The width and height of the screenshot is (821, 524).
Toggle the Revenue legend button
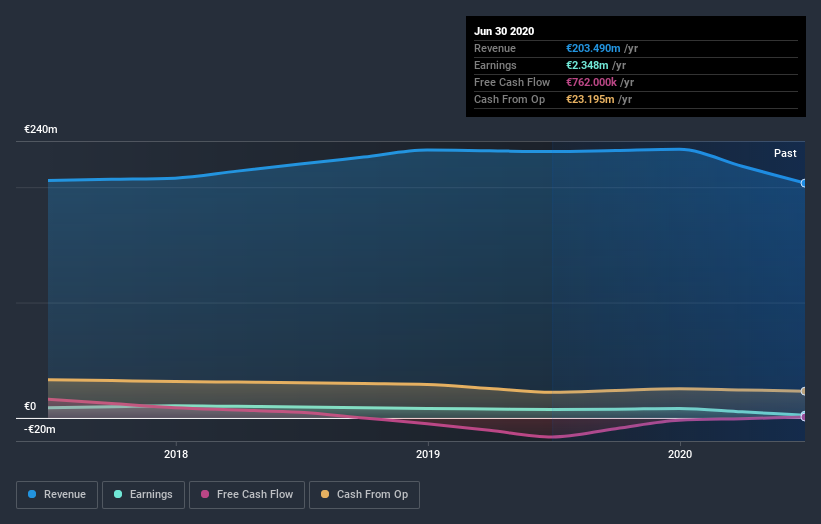[57, 495]
